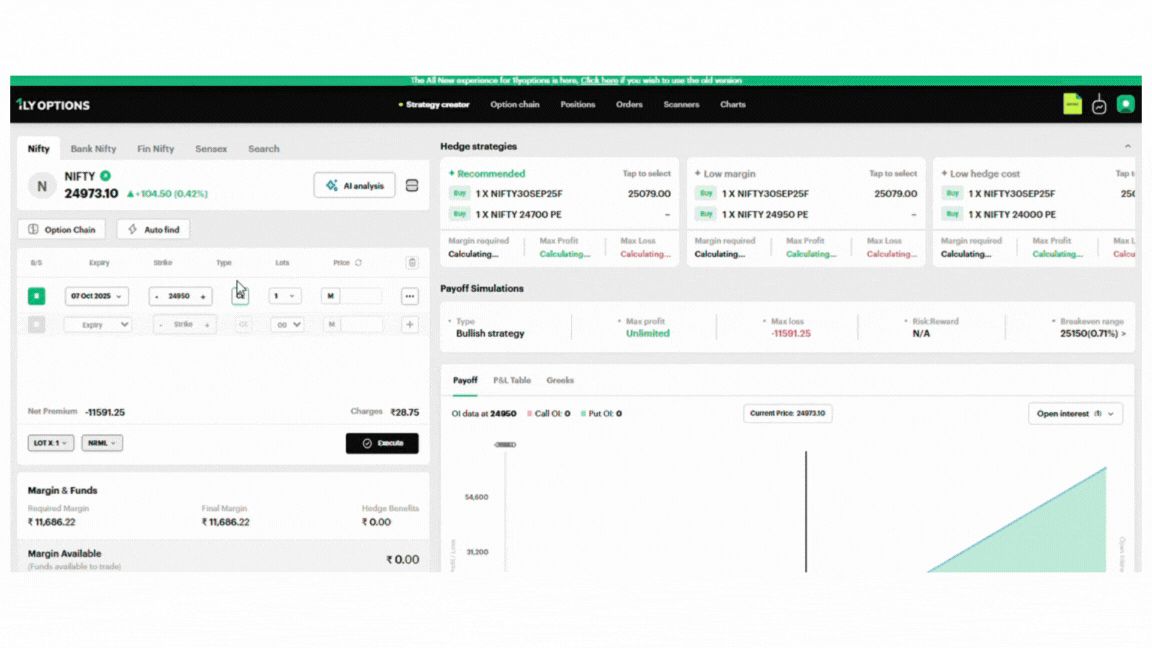Screen dimensions: 1152x648
Task: Open the Open interest dropdown
Action: [x=1075, y=414]
